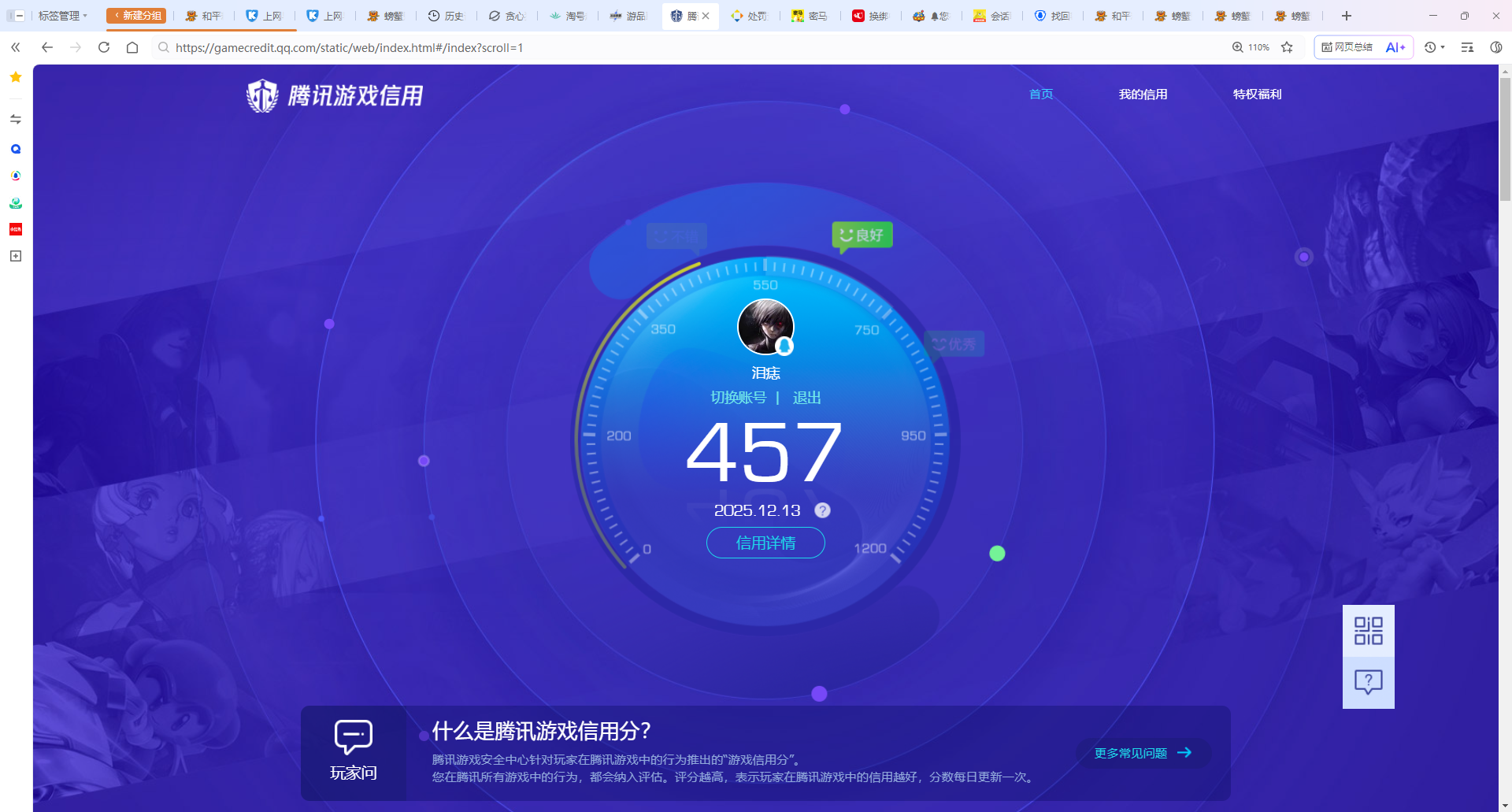This screenshot has width=1512, height=812.
Task: Open the 腾讯游戏信用 shield logo
Action: coord(263,95)
